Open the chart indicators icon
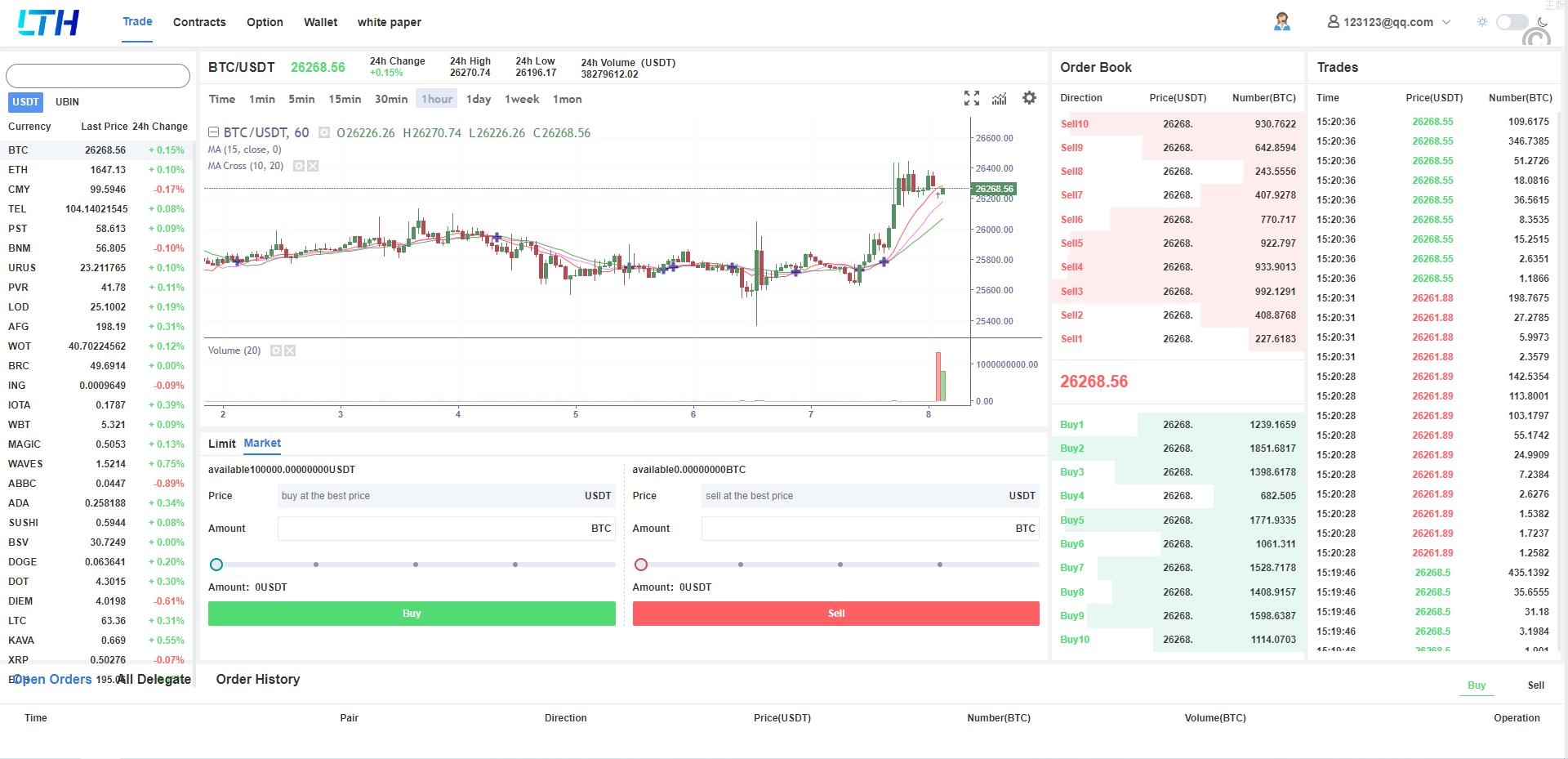This screenshot has height=759, width=1568. point(999,99)
